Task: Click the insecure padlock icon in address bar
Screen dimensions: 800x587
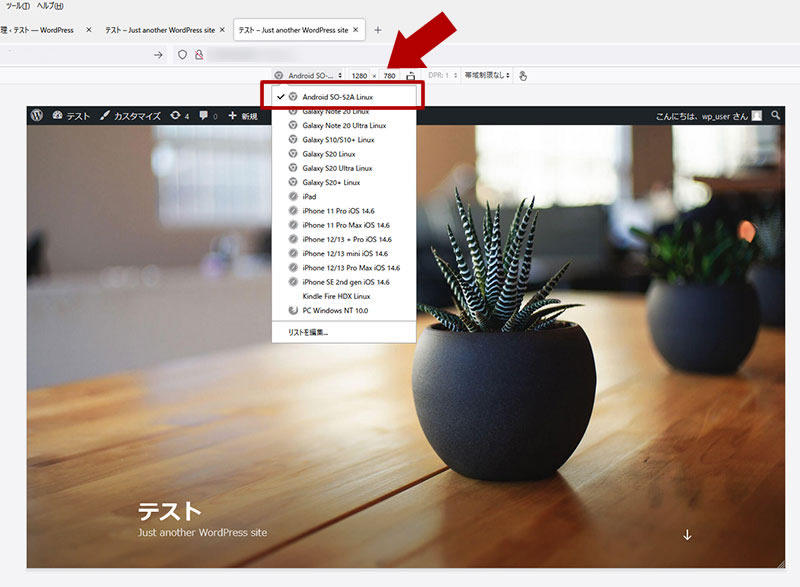Action: (x=199, y=55)
